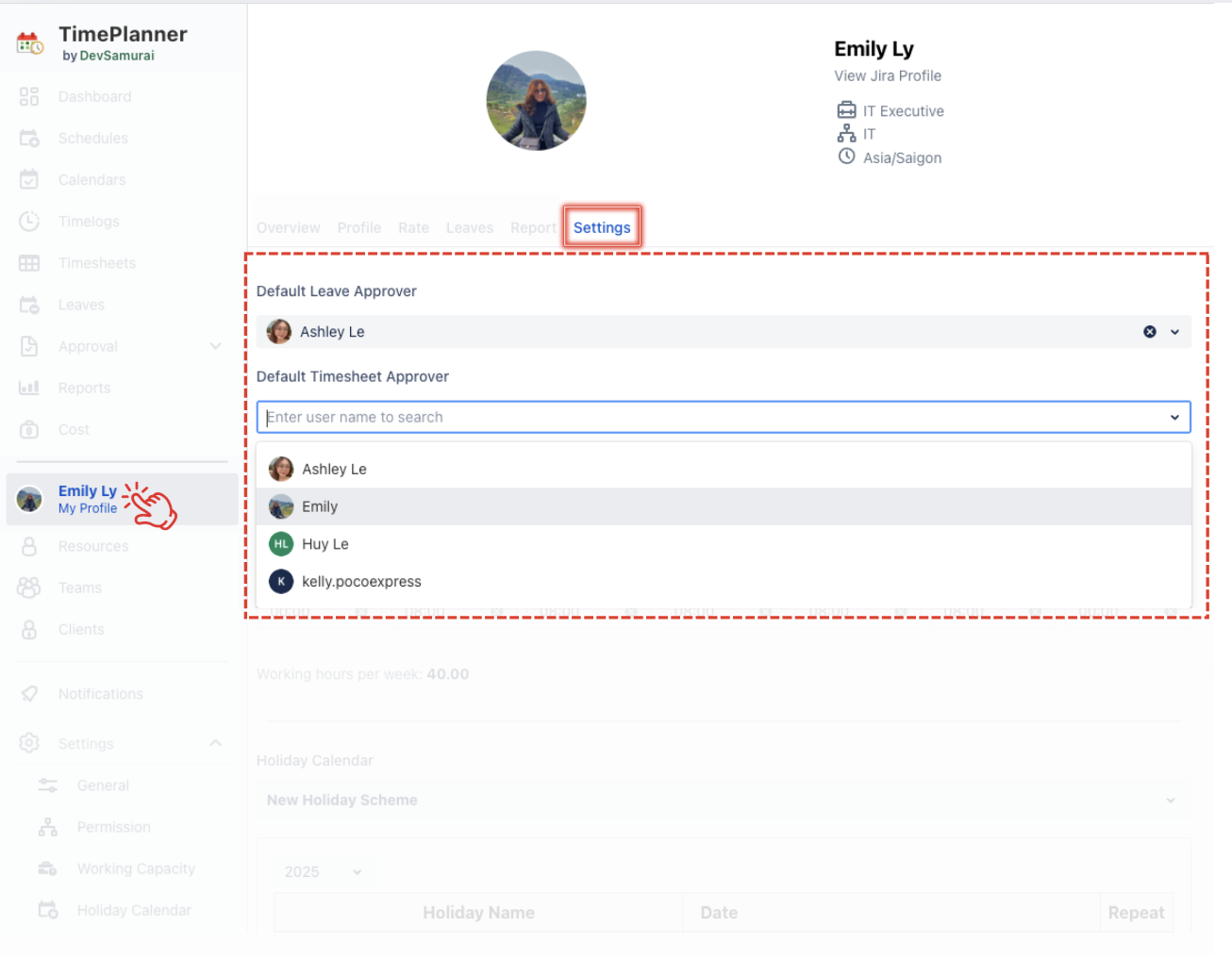1232x960 pixels.
Task: Collapse the Default Timesheet Approver dropdown arrow
Action: [x=1174, y=417]
